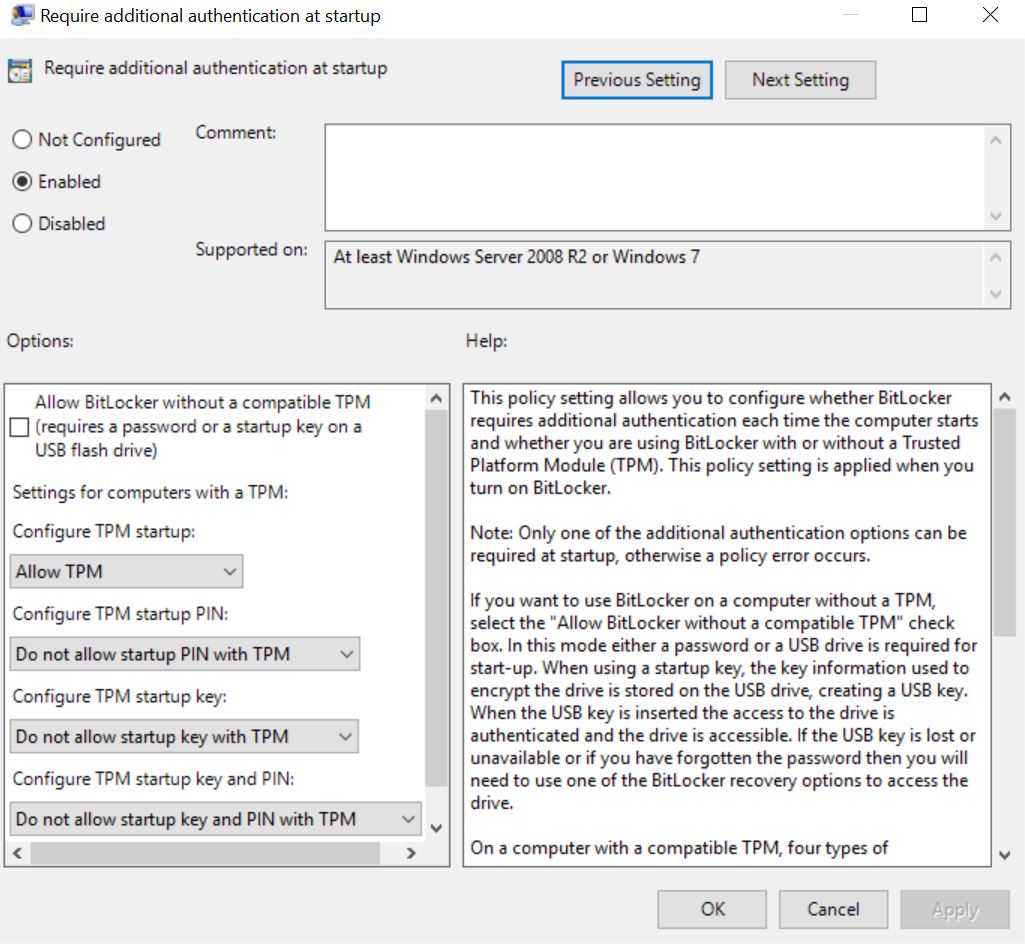This screenshot has height=944, width=1025.
Task: Click the Options horizontal scrollbar left arrow
Action: 18,852
